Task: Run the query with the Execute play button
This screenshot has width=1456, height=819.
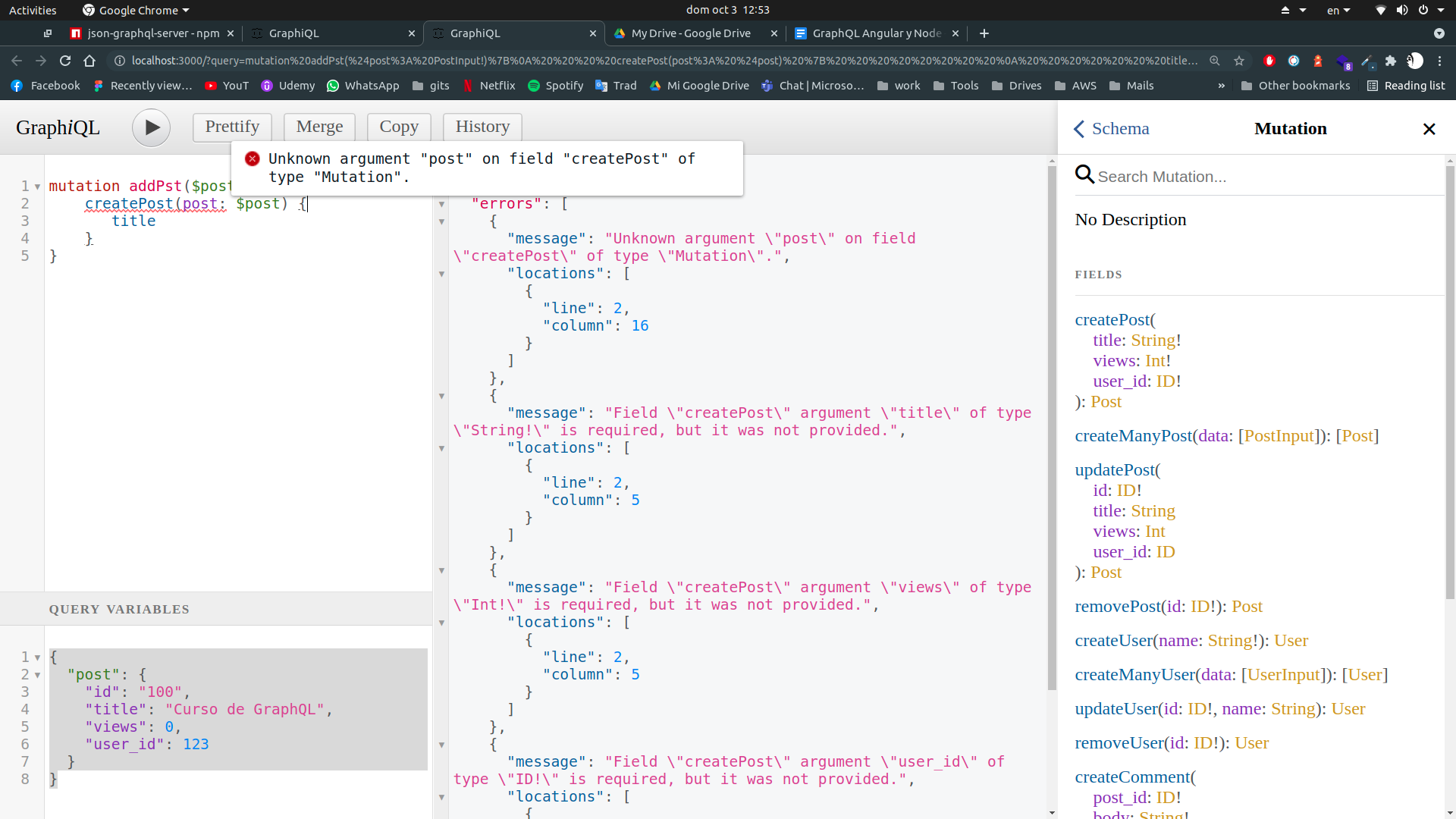Action: pos(151,127)
